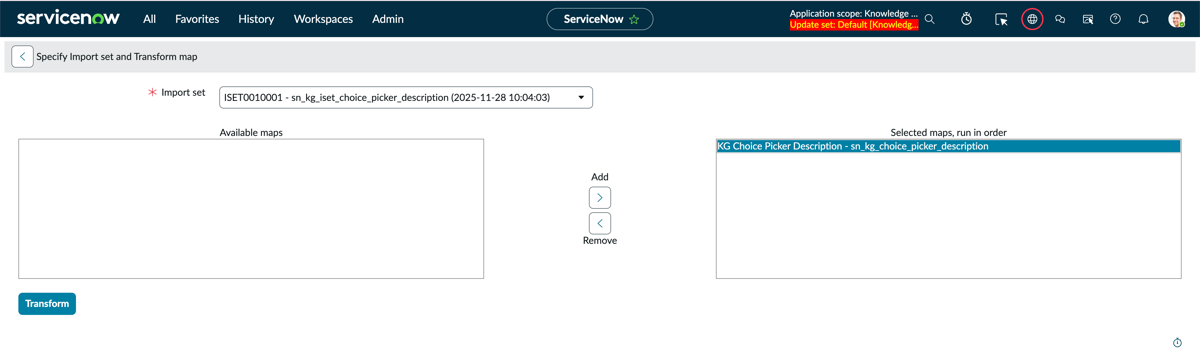Click the window-with-cursor icon near help
1200x360 pixels.
1088,19
